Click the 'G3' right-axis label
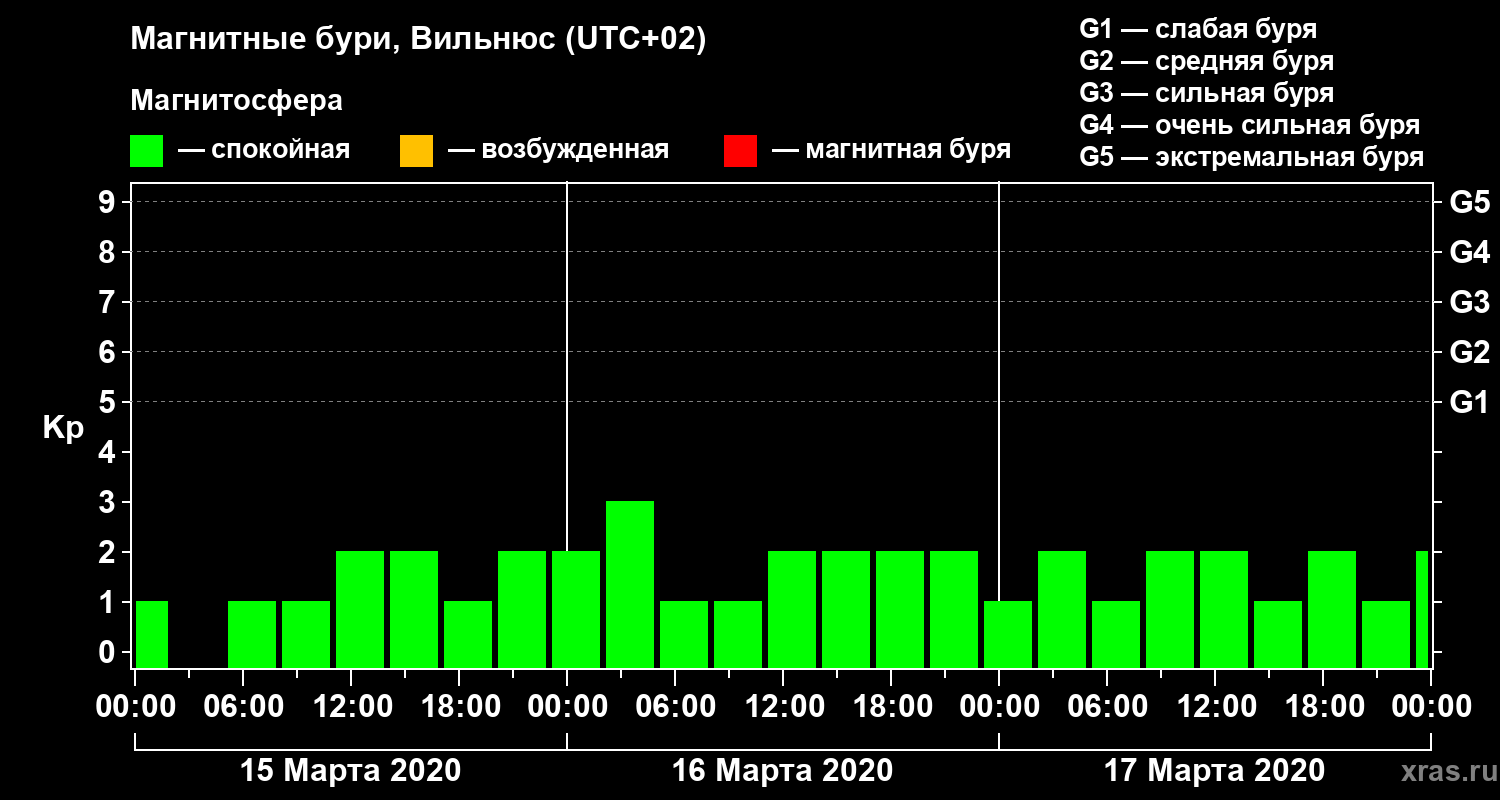The width and height of the screenshot is (1500, 800). coord(1469,302)
